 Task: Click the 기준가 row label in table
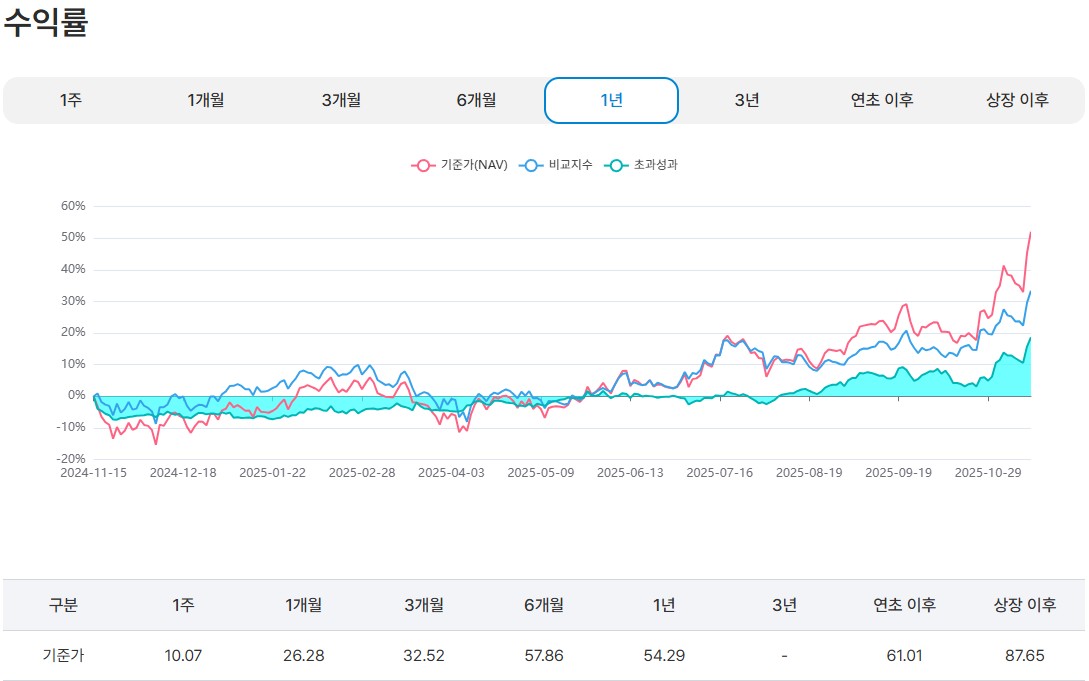(63, 656)
